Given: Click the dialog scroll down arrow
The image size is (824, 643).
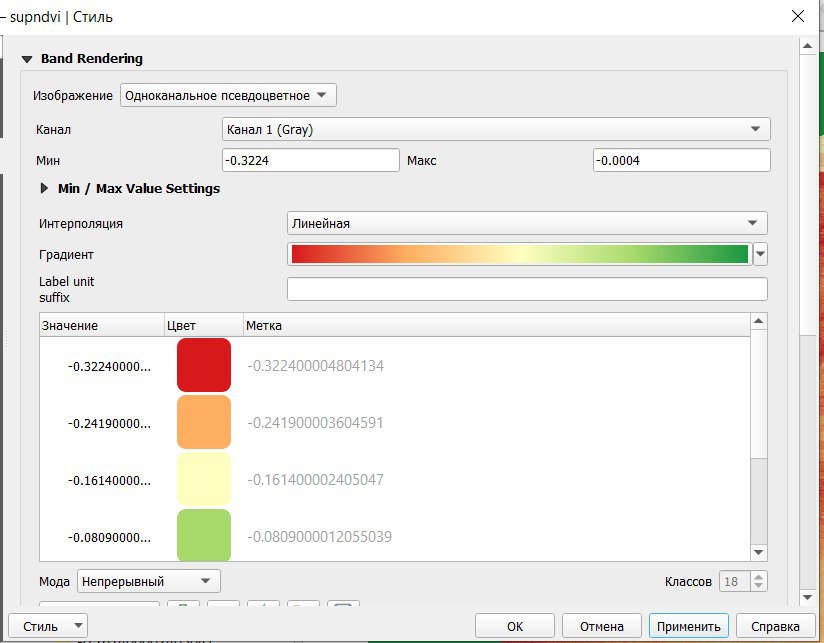Looking at the screenshot, I should pyautogui.click(x=808, y=597).
